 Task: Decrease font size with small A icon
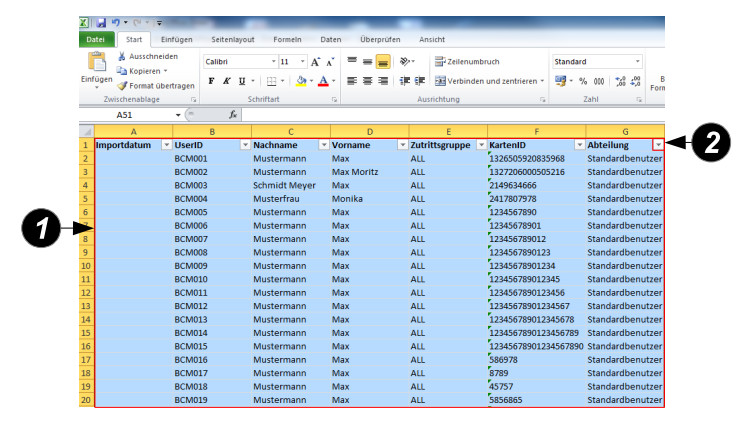point(330,62)
